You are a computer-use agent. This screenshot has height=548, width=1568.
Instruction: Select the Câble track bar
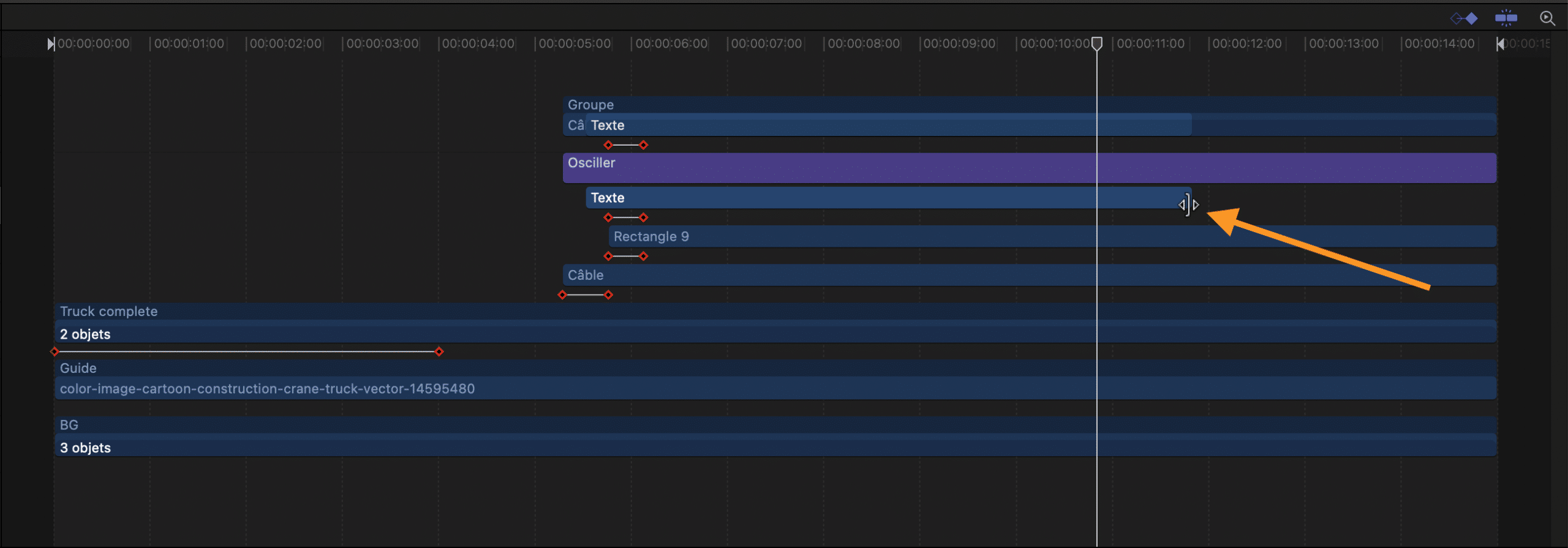tap(1030, 275)
